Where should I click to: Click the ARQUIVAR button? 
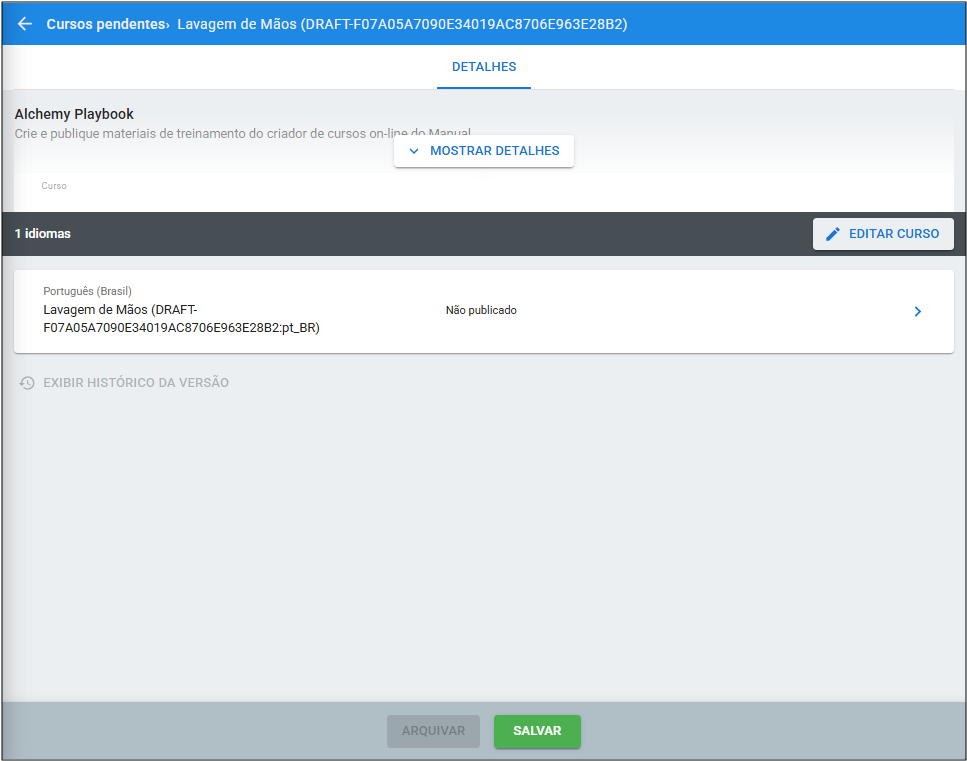point(433,731)
